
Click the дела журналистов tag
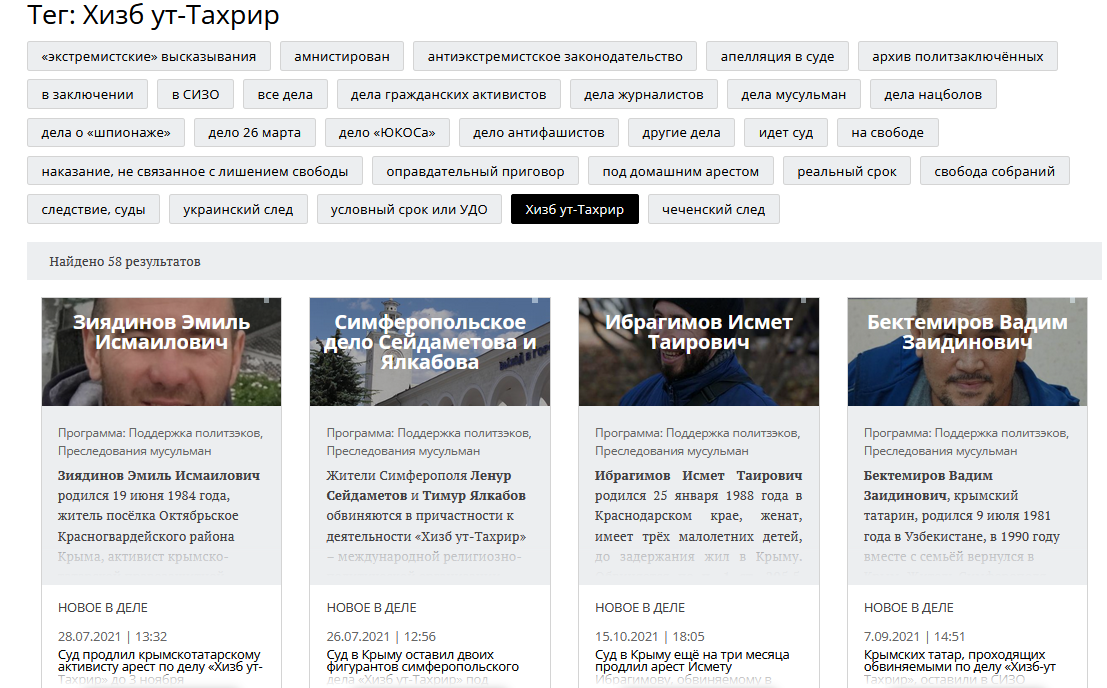(644, 95)
